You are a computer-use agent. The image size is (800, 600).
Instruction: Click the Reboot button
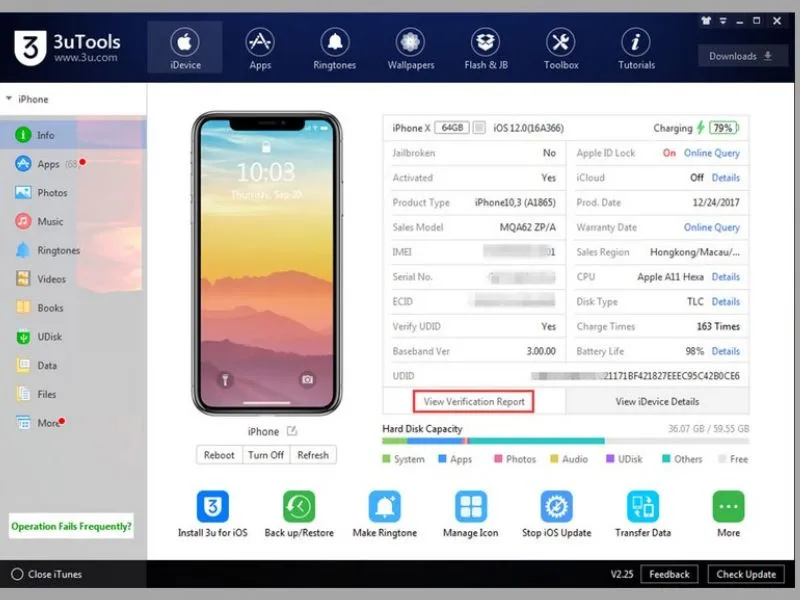click(219, 455)
